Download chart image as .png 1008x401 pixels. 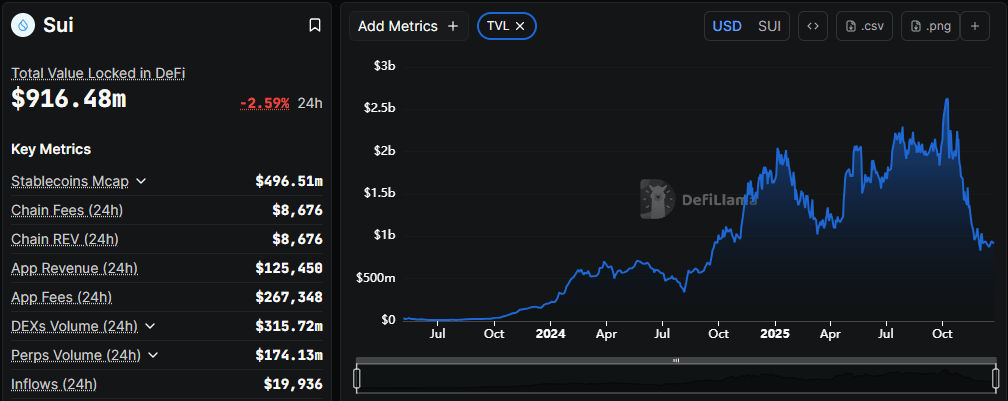coord(930,26)
